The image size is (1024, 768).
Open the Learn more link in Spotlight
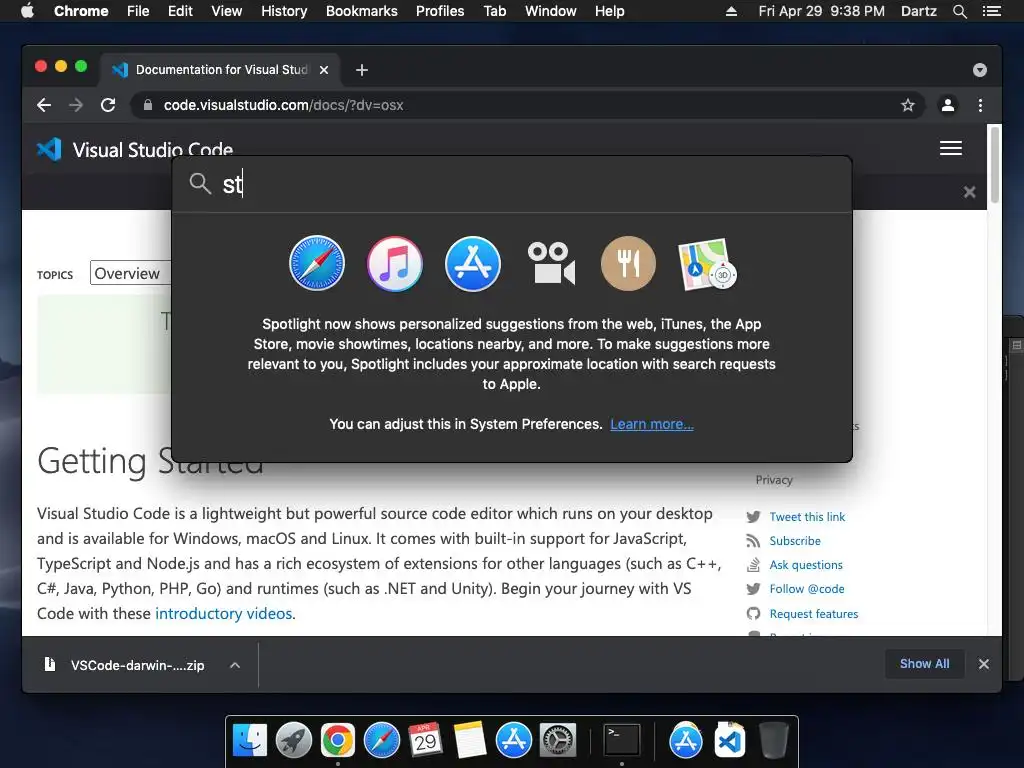[652, 424]
